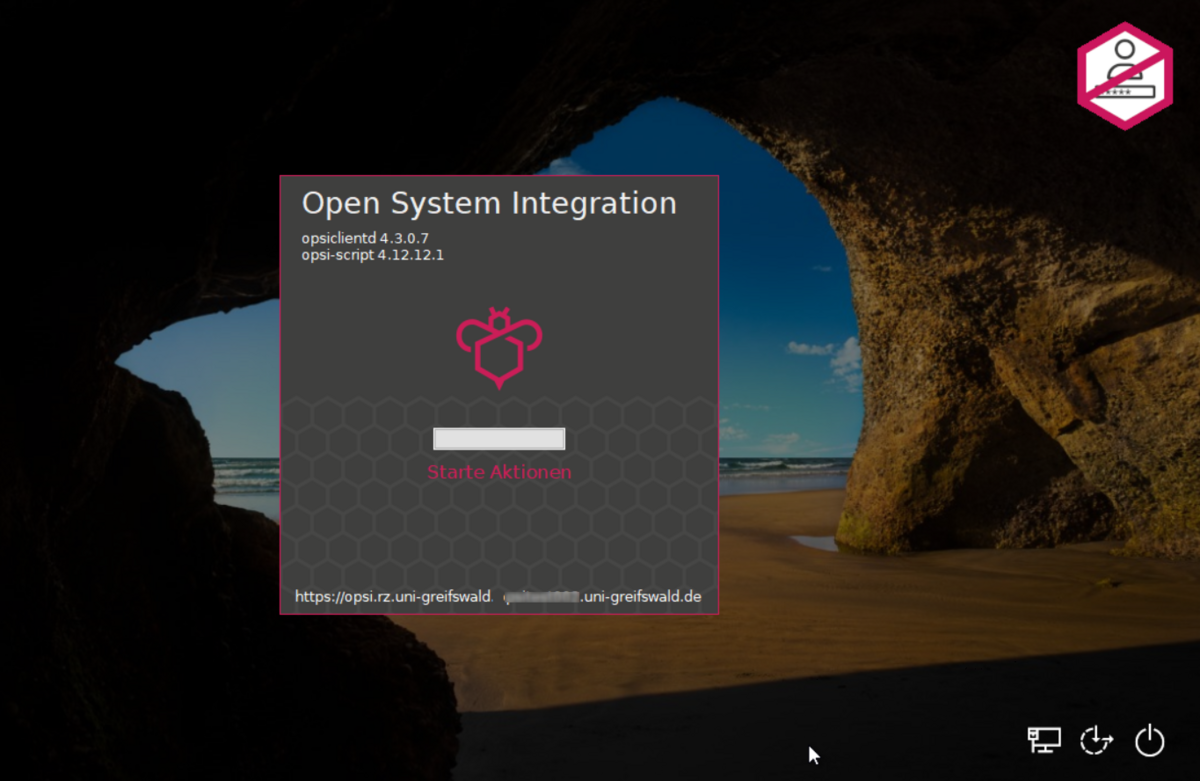Open the network connection icon
Viewport: 1200px width, 781px height.
coord(1044,740)
